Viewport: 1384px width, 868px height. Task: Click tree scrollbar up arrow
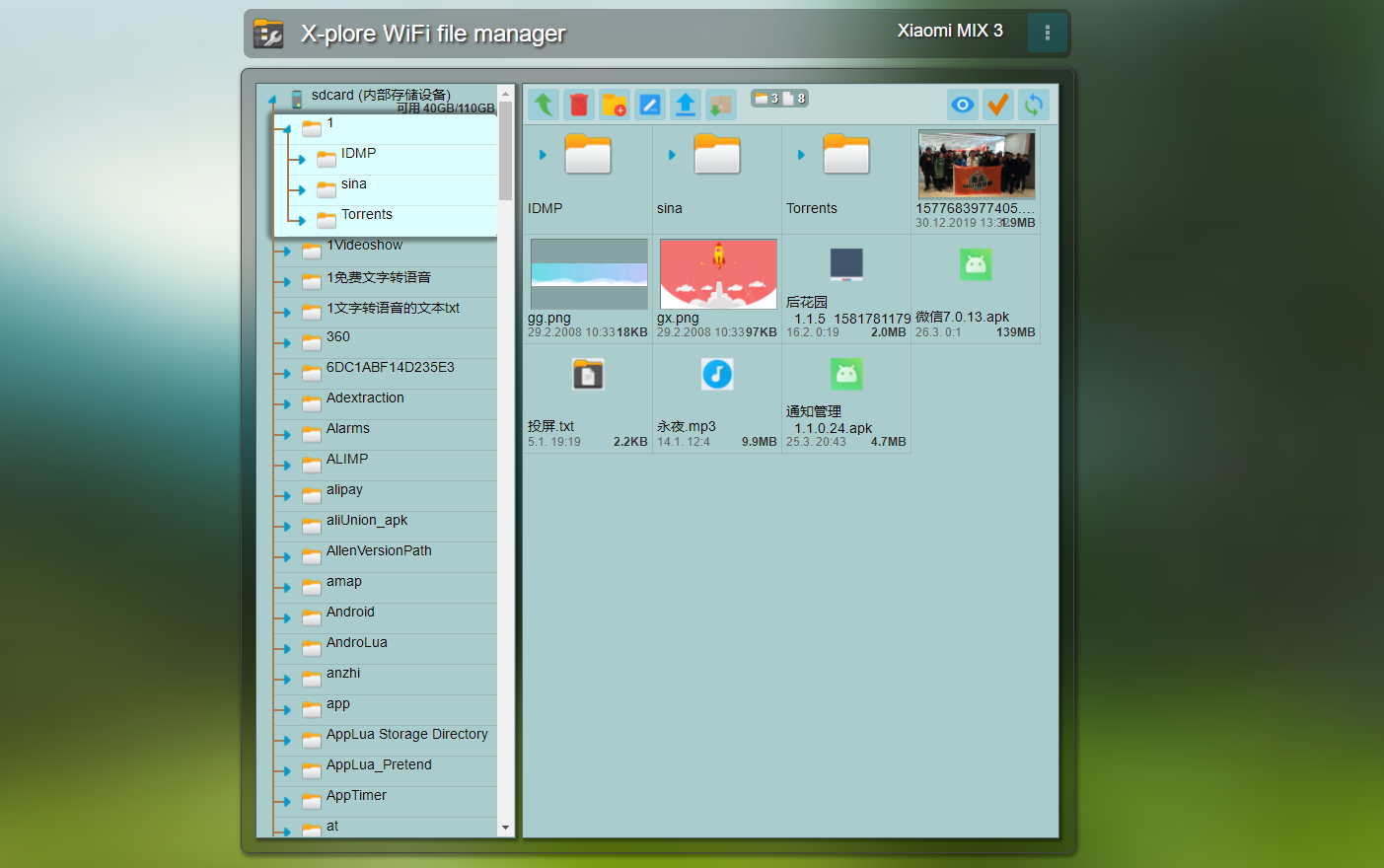(x=506, y=94)
